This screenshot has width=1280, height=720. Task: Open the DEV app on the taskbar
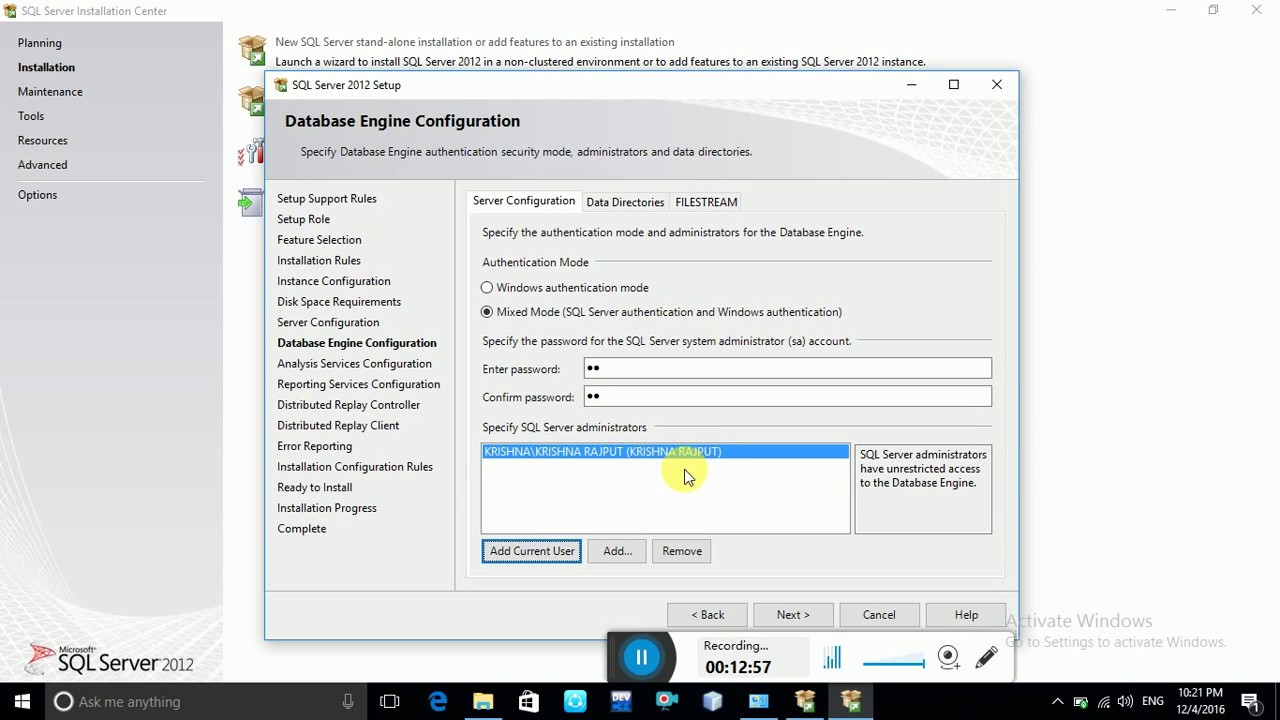[621, 701]
